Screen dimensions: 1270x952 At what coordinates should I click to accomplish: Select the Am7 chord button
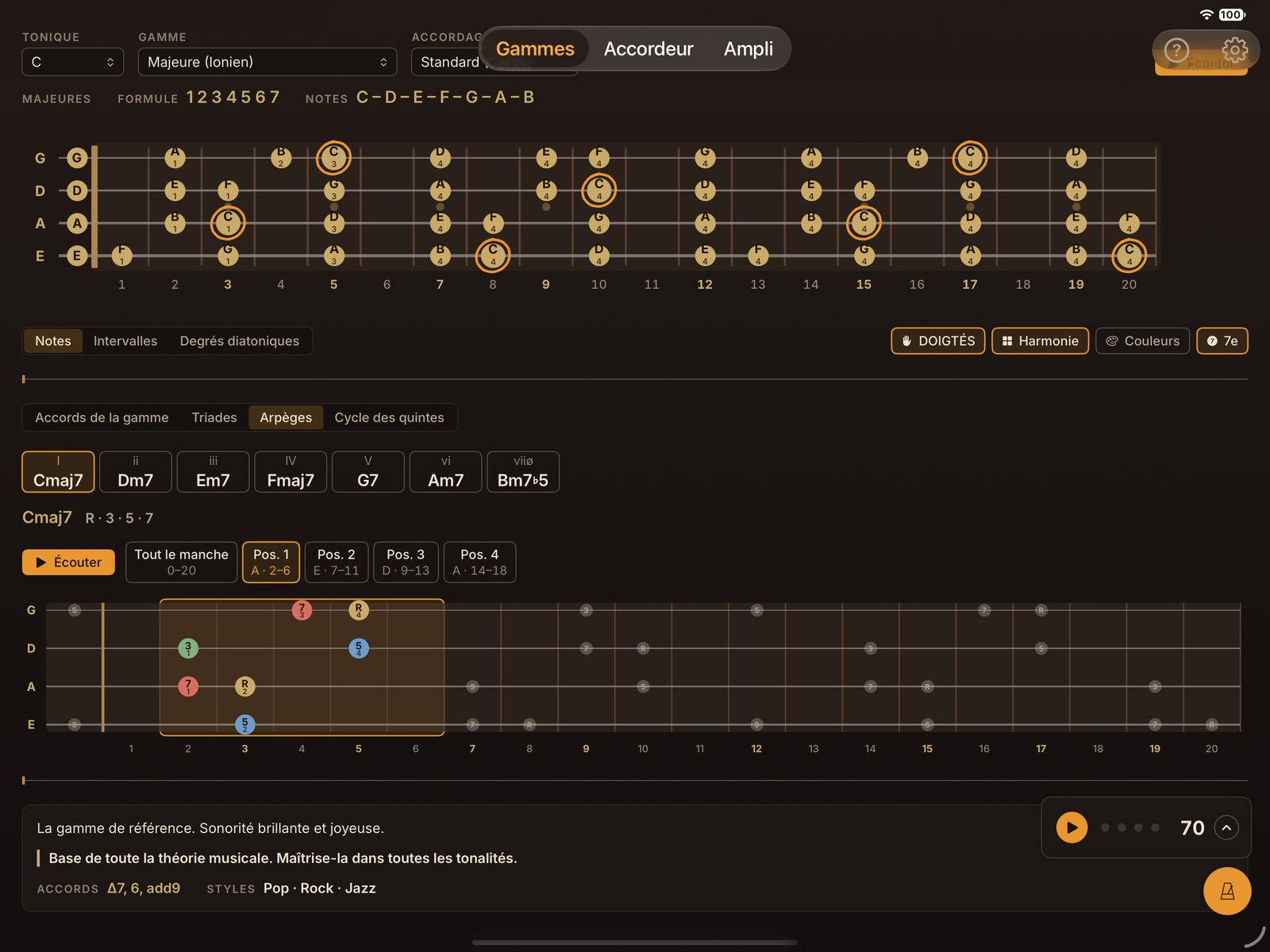tap(445, 471)
